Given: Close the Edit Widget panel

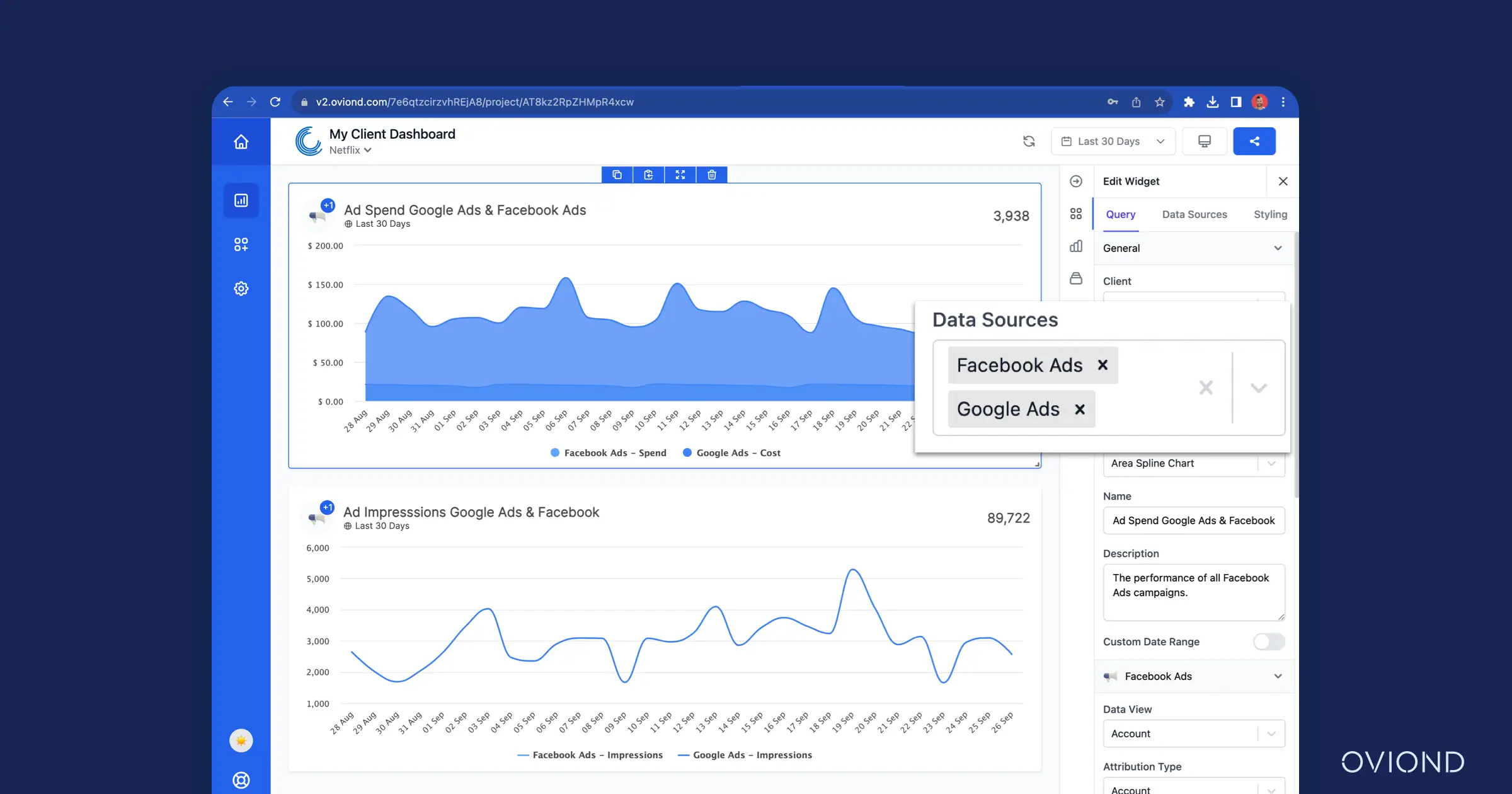Looking at the screenshot, I should [x=1283, y=181].
